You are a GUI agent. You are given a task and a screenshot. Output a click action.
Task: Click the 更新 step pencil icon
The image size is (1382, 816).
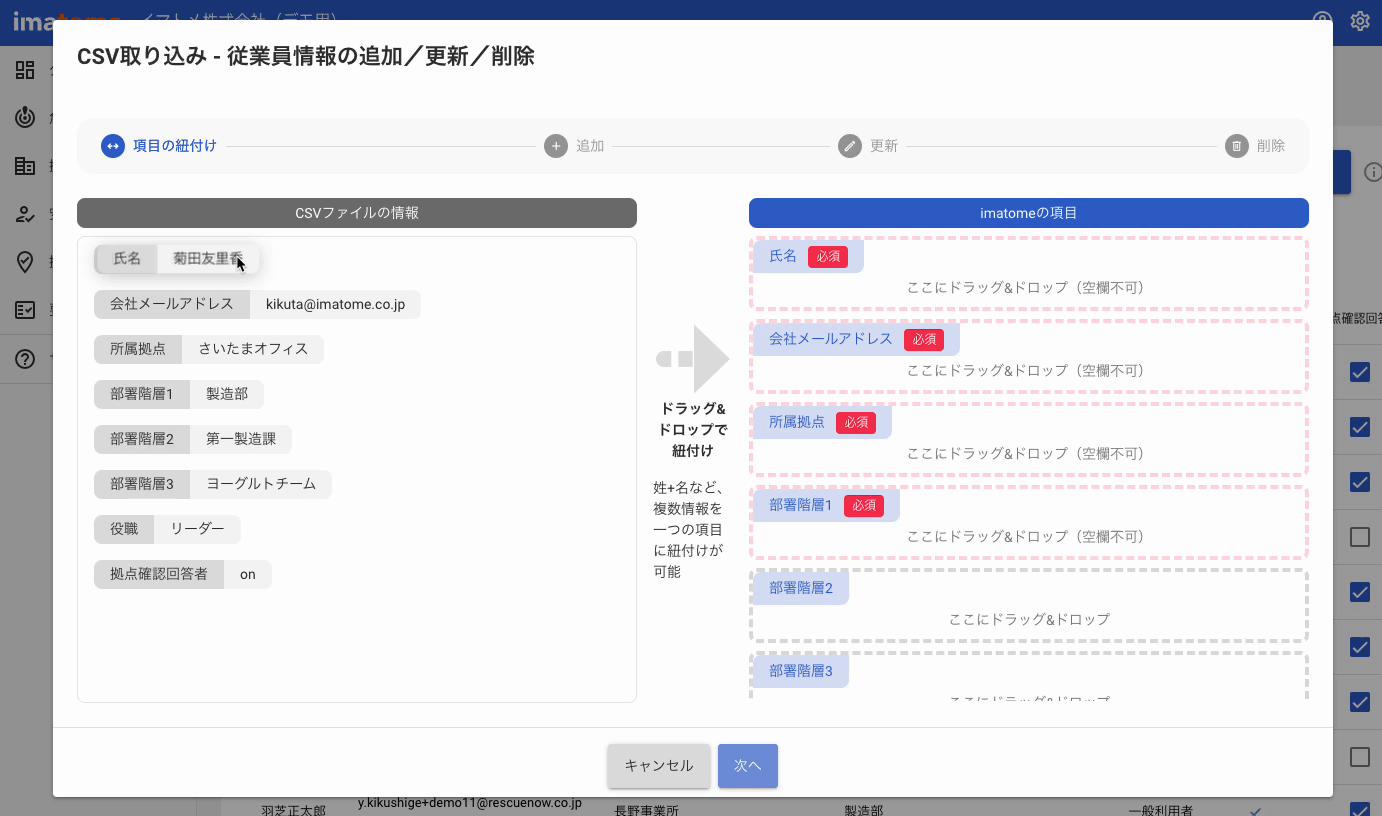[x=849, y=146]
